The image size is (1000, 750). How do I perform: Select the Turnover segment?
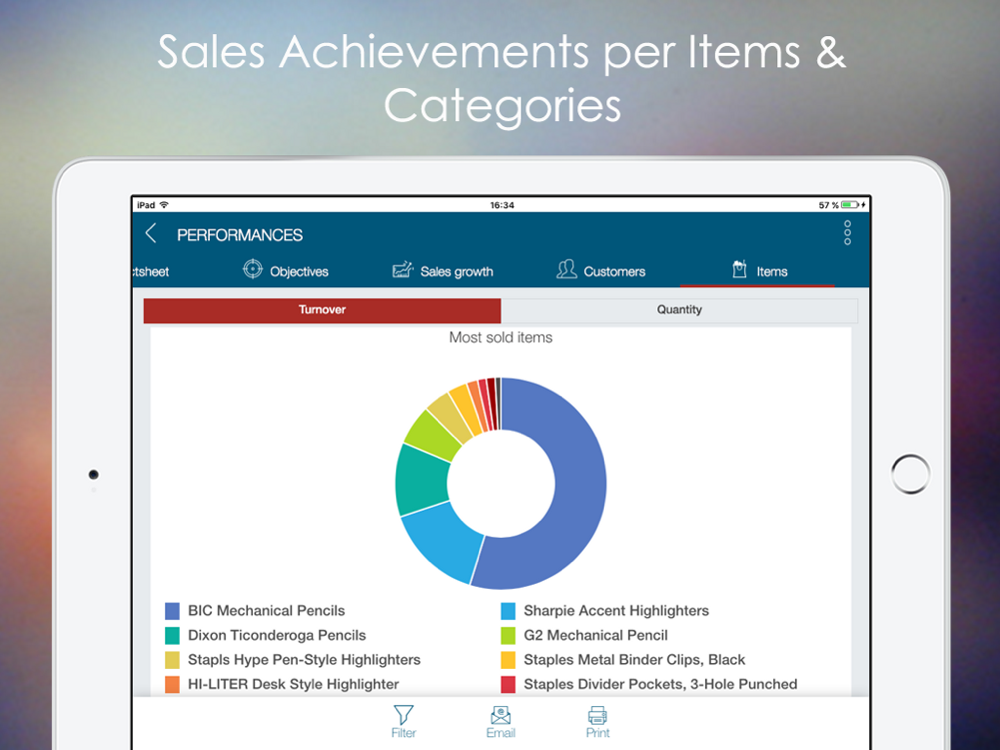(x=322, y=310)
